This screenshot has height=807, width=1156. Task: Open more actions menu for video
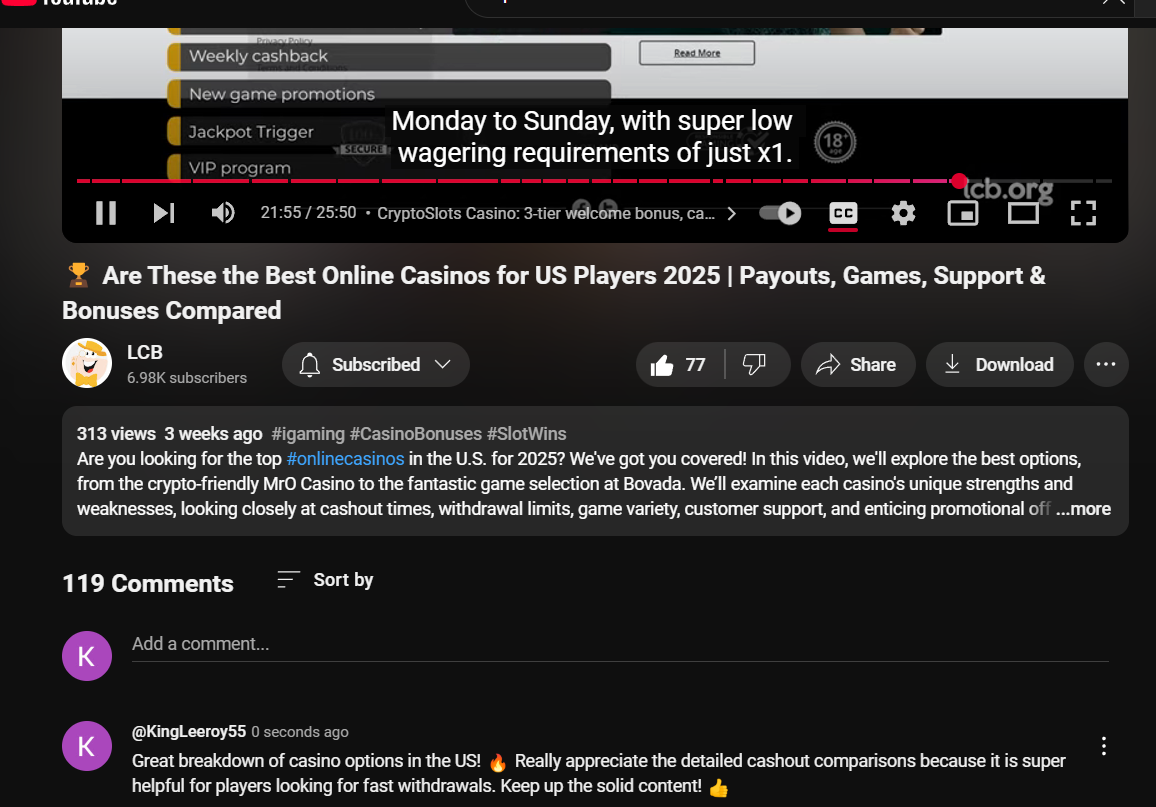(x=1106, y=365)
